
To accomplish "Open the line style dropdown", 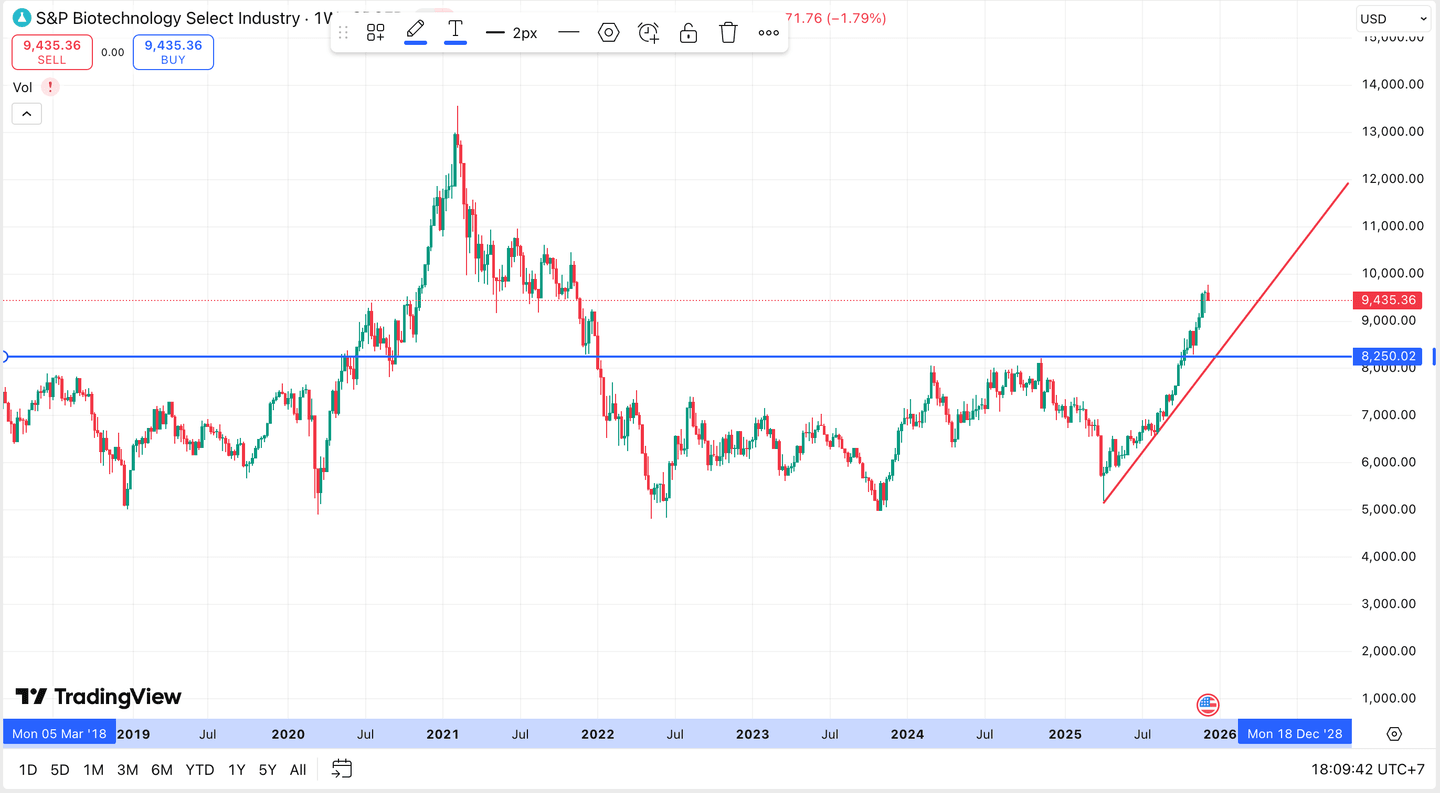I will (x=568, y=33).
